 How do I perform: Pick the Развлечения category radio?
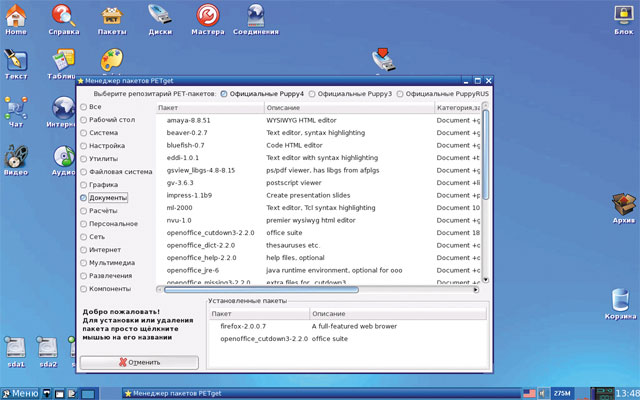84,276
